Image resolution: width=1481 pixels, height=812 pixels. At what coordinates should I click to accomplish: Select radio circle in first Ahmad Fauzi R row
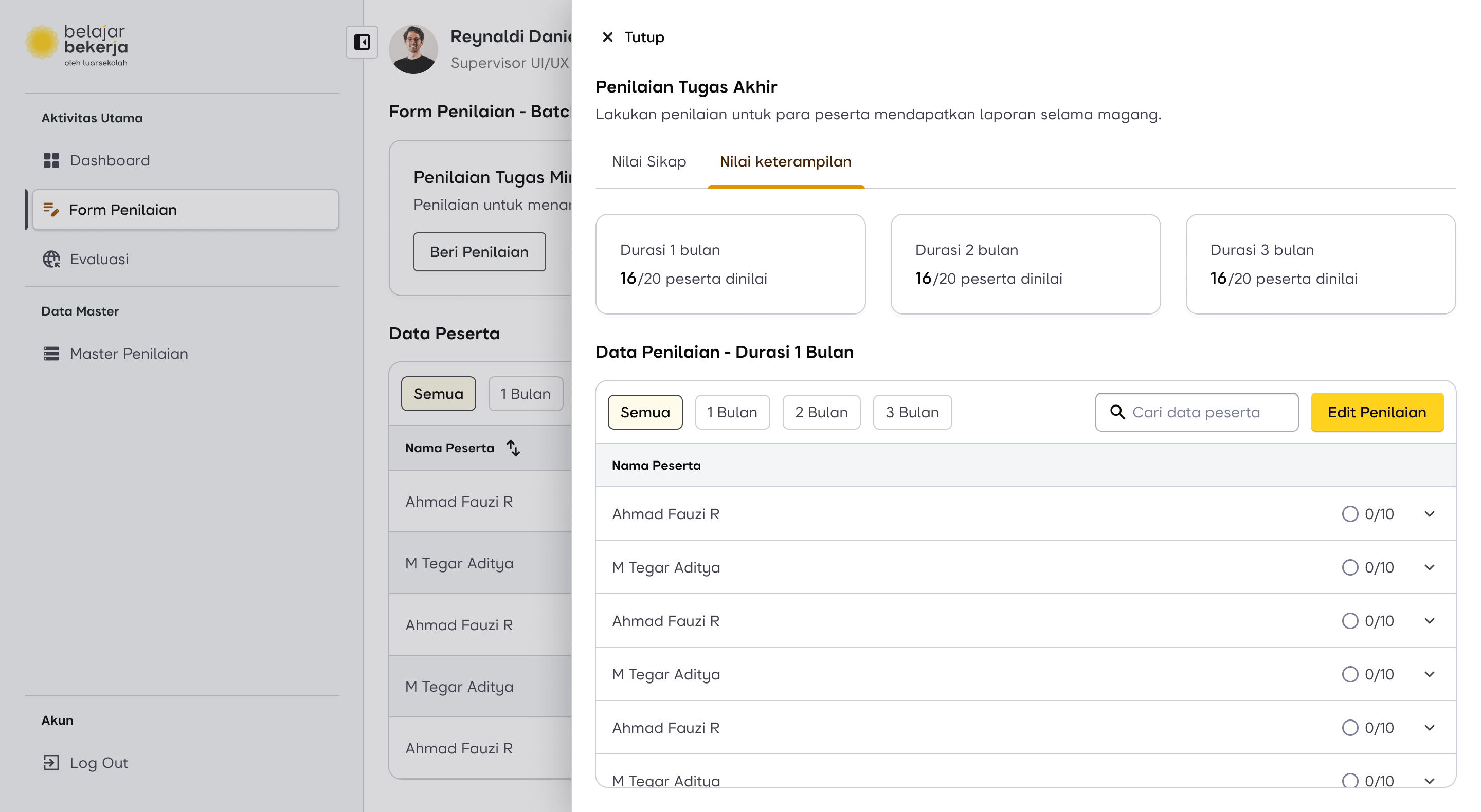click(x=1349, y=514)
